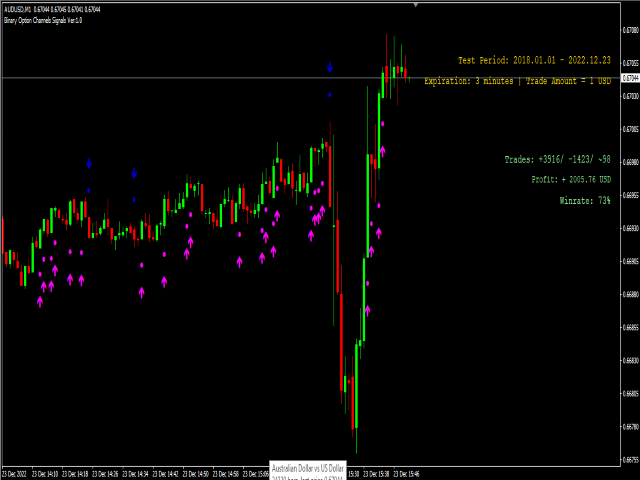Click the 0.66955 price scale label
This screenshot has height=480, width=640.
coord(630,195)
